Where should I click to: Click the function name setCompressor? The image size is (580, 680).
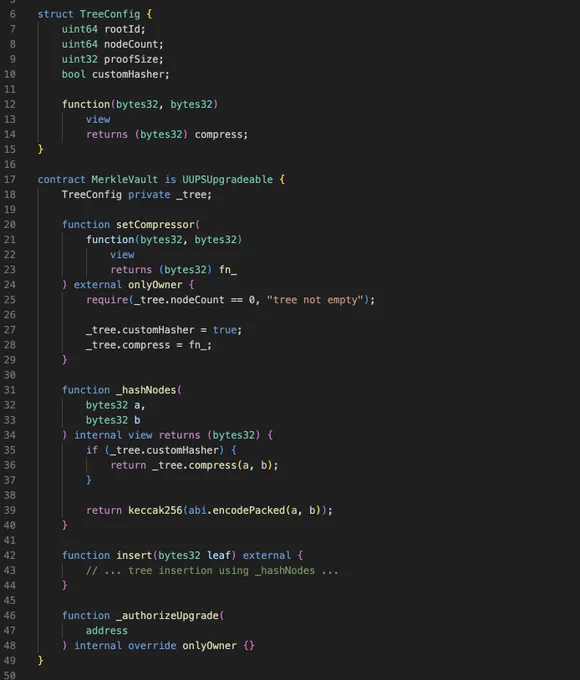[x=155, y=225]
